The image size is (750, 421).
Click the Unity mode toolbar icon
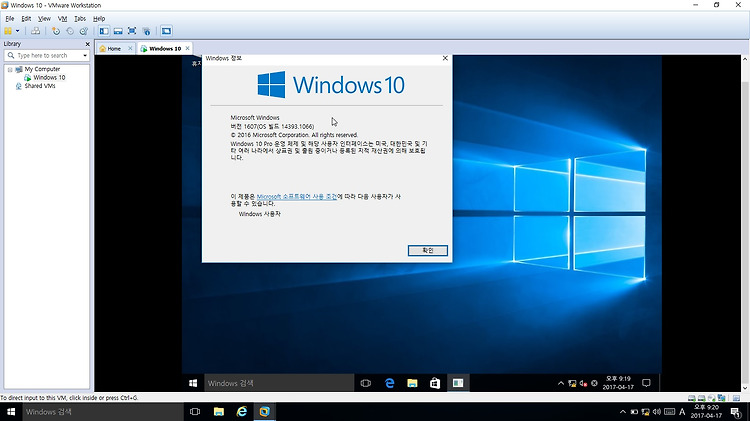(146, 31)
